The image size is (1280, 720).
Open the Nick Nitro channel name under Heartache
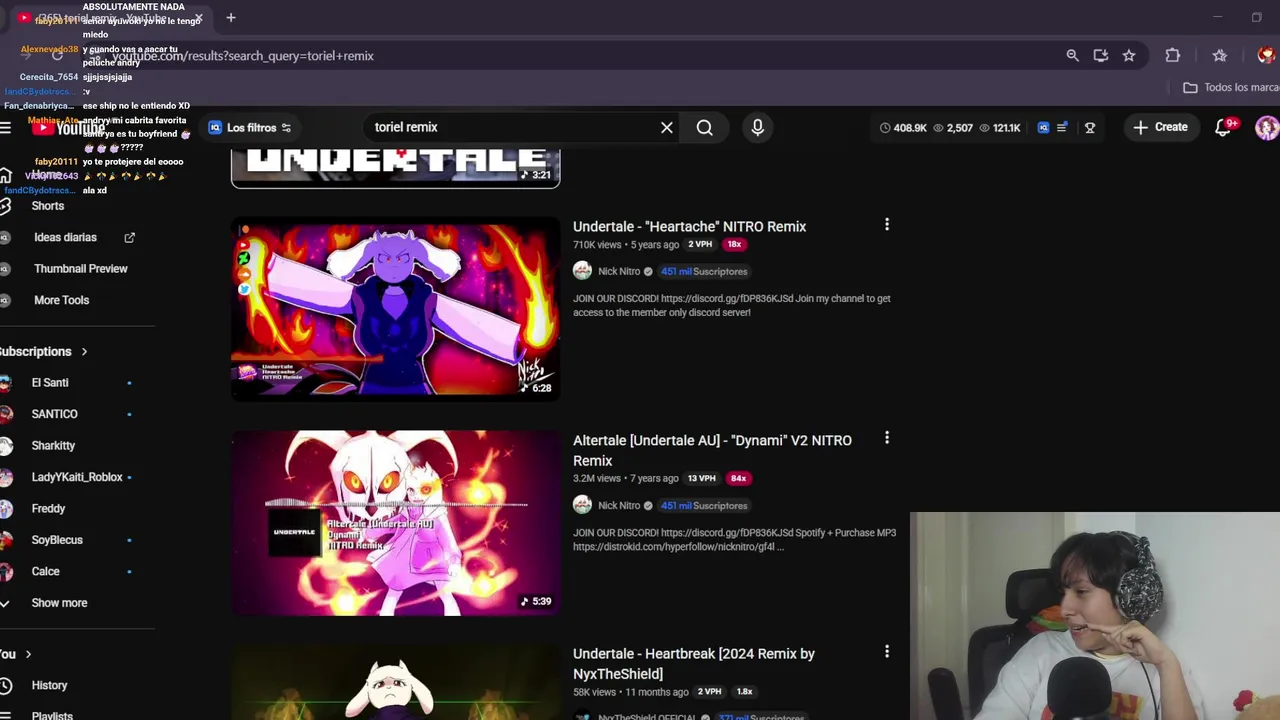(x=618, y=272)
